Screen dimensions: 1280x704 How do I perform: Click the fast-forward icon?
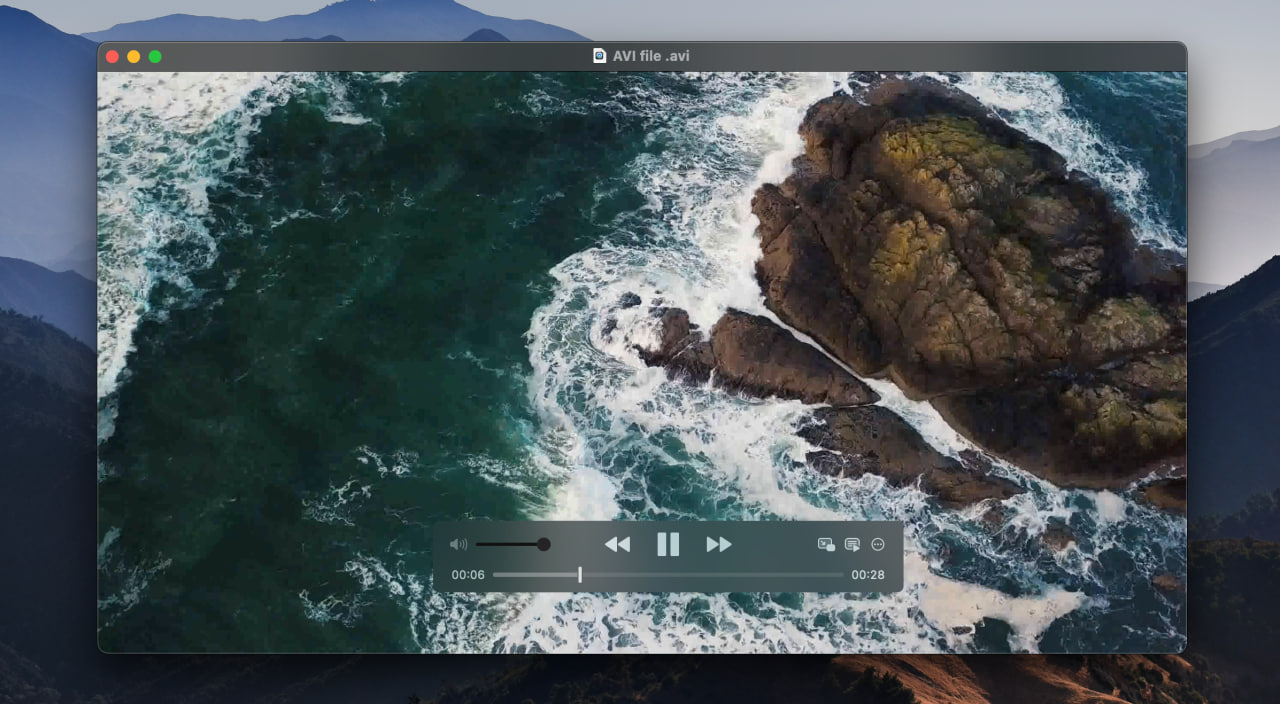pyautogui.click(x=718, y=543)
